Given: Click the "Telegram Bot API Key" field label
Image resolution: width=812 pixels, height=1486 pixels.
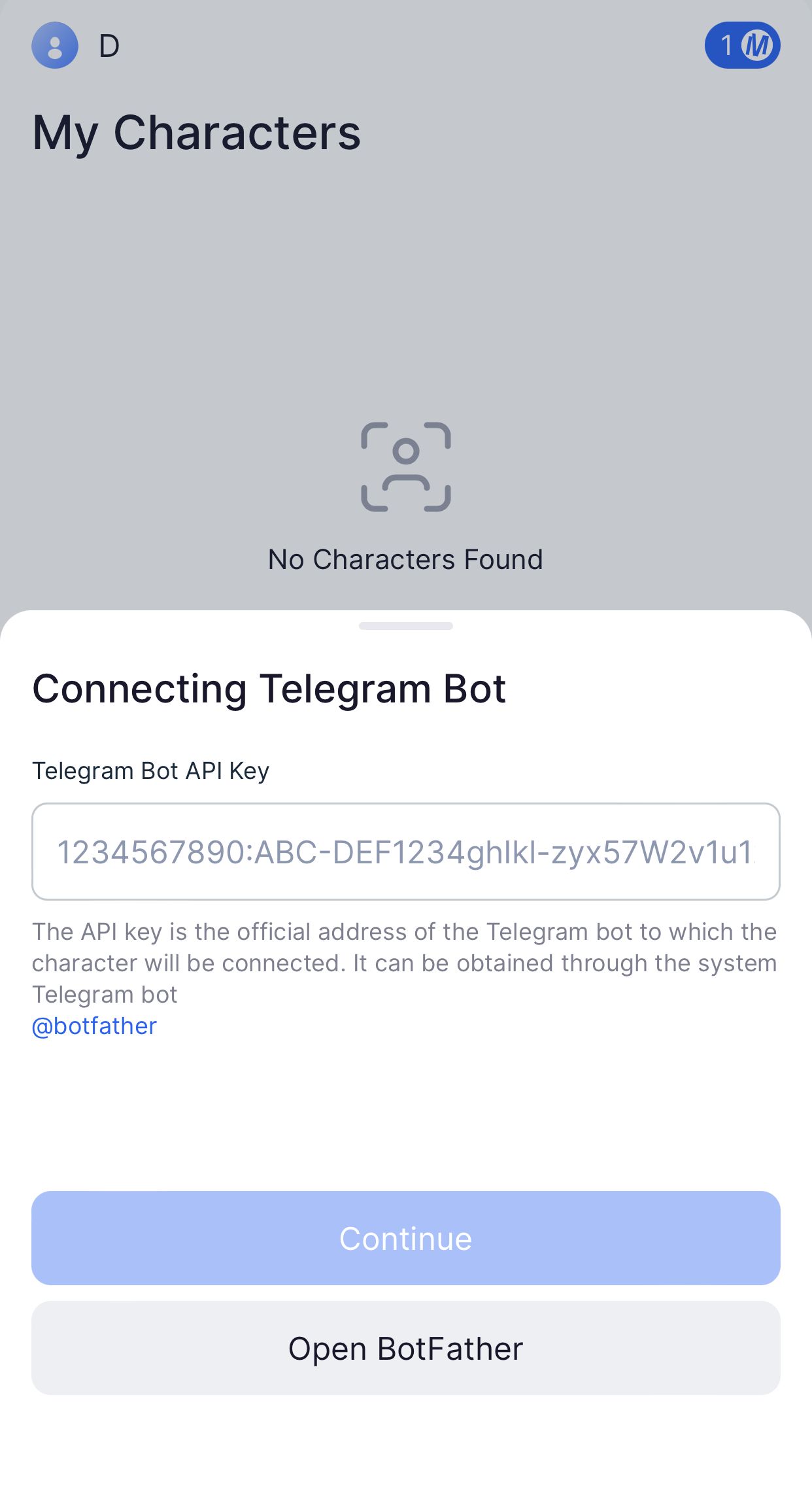Looking at the screenshot, I should [151, 770].
